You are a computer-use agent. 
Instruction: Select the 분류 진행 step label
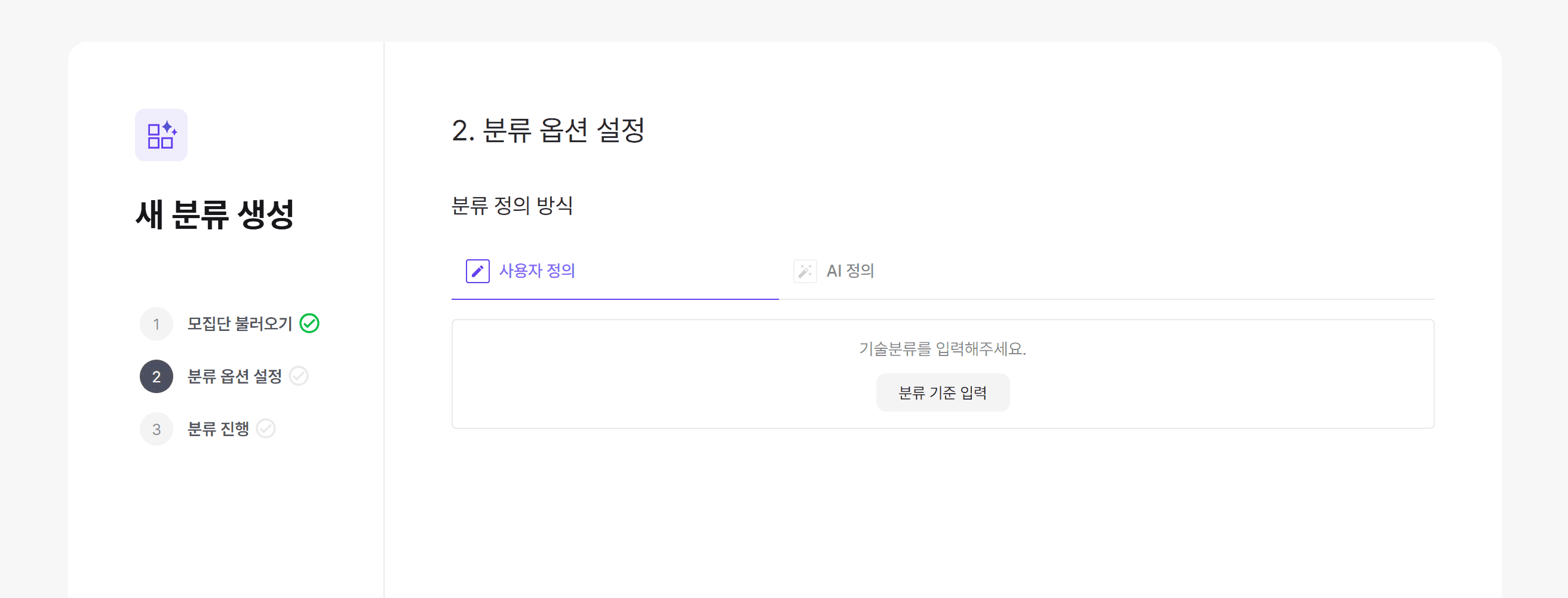coord(218,430)
